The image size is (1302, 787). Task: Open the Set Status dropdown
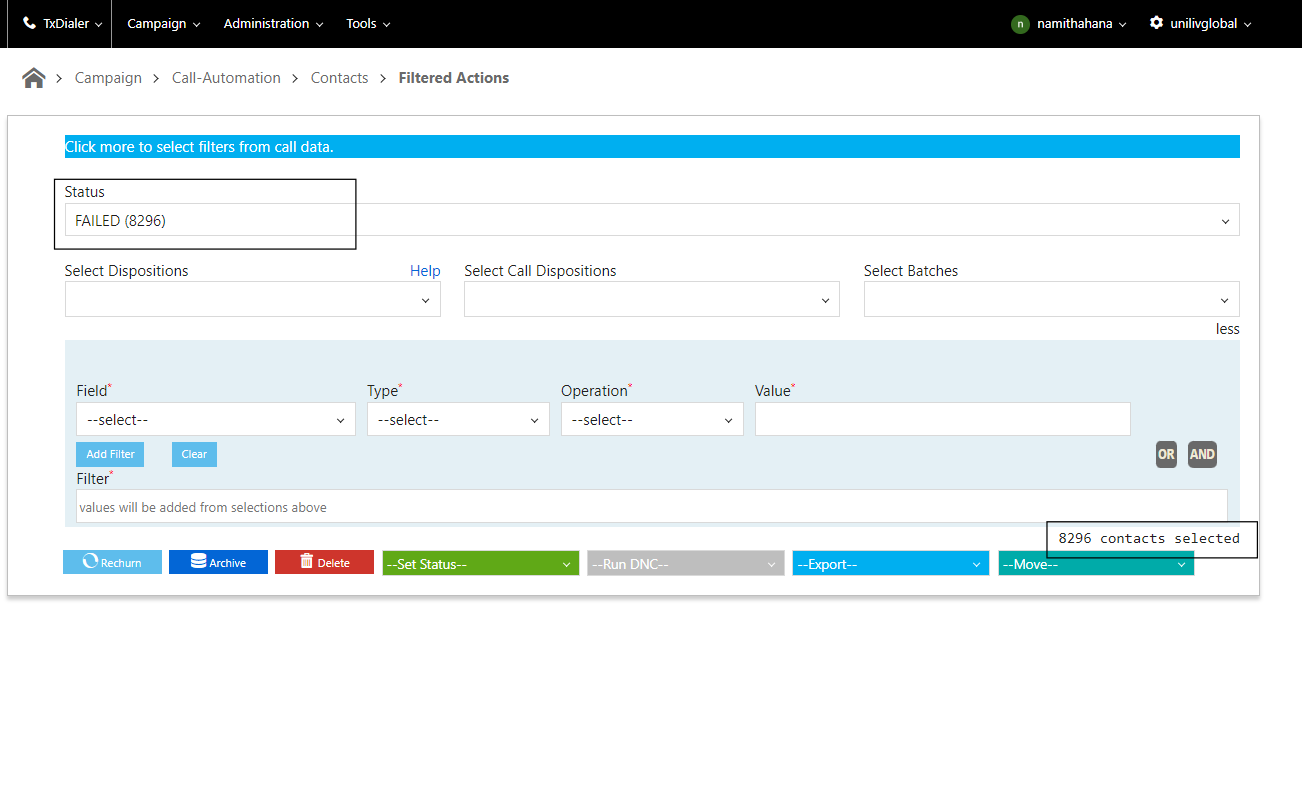pos(480,564)
